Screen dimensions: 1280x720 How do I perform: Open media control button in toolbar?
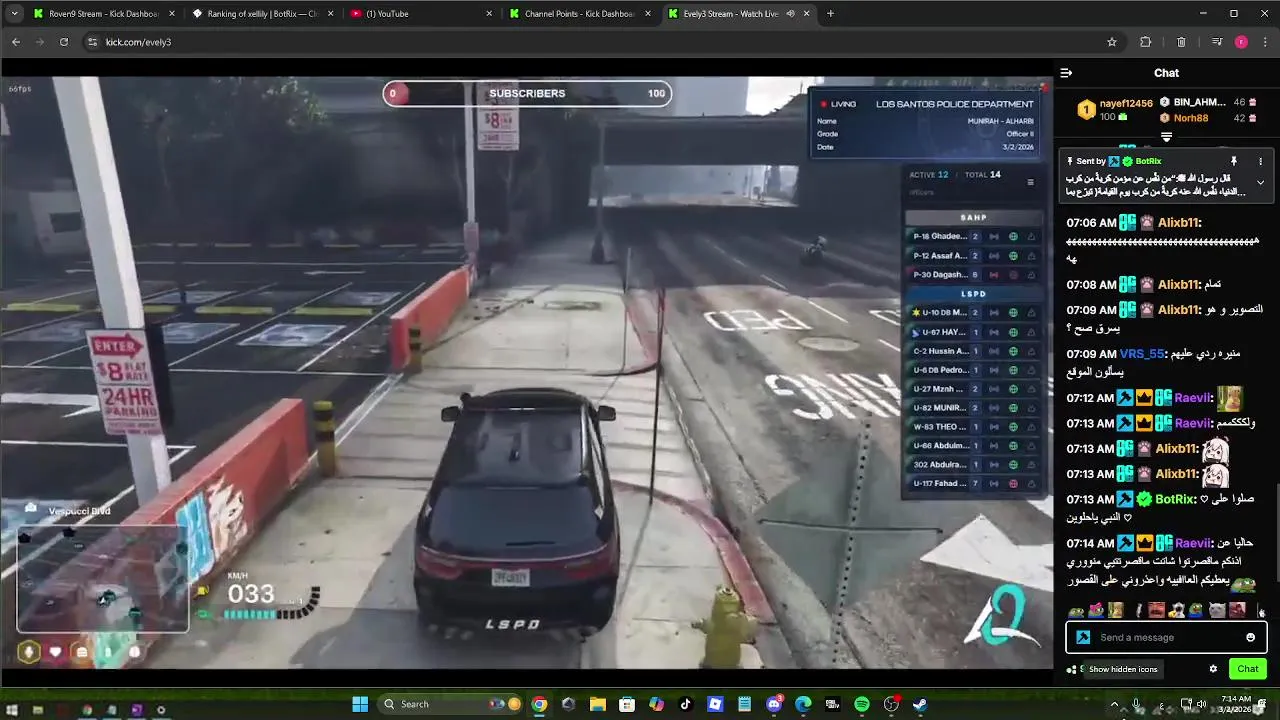(x=1216, y=42)
